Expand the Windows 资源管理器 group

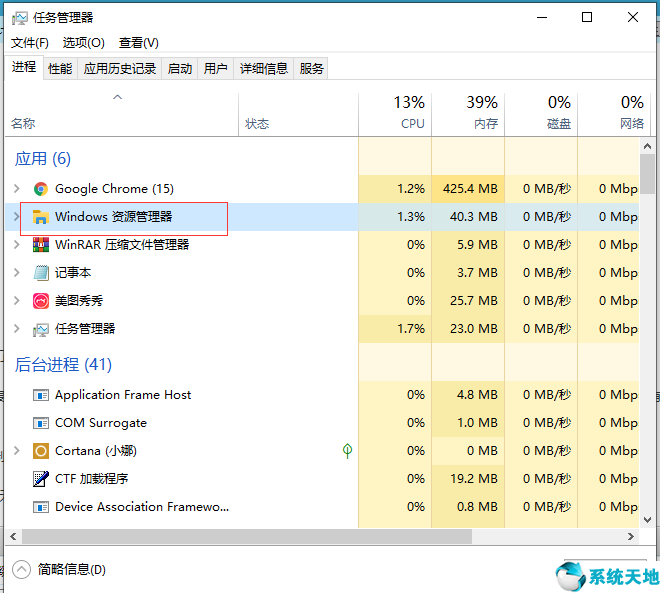point(16,217)
